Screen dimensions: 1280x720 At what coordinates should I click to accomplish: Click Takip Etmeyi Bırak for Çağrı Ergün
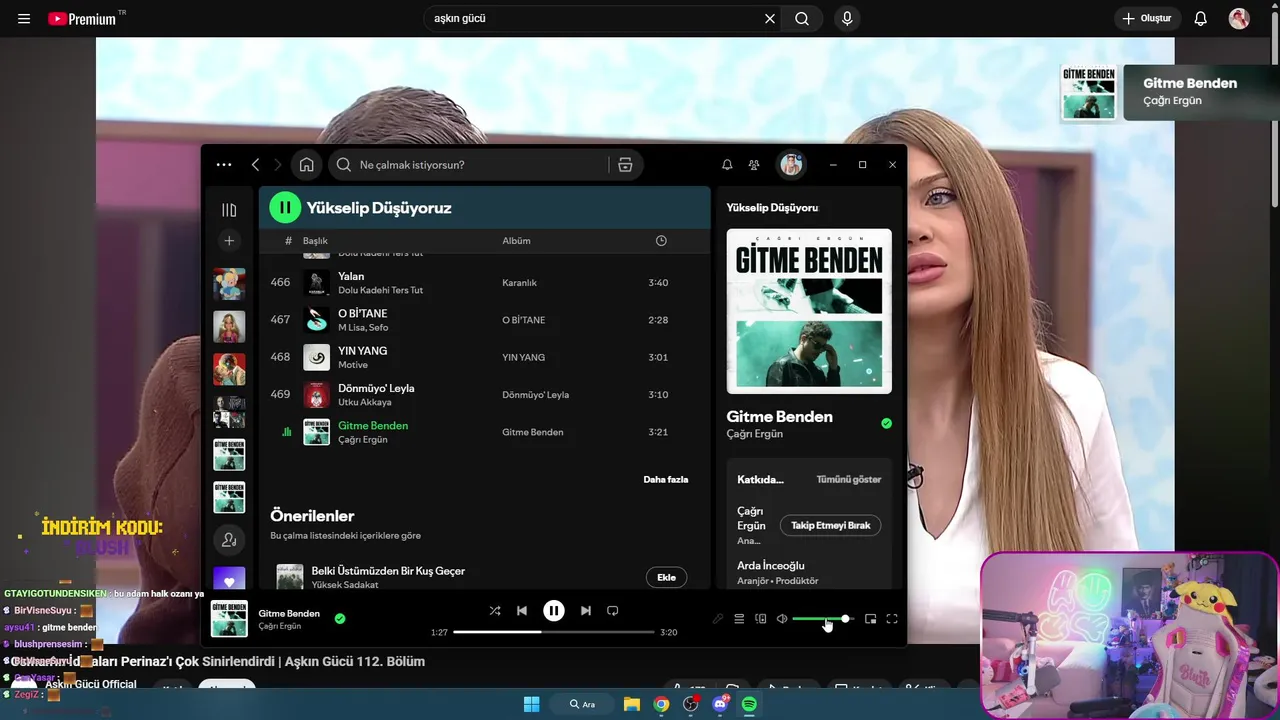click(830, 525)
